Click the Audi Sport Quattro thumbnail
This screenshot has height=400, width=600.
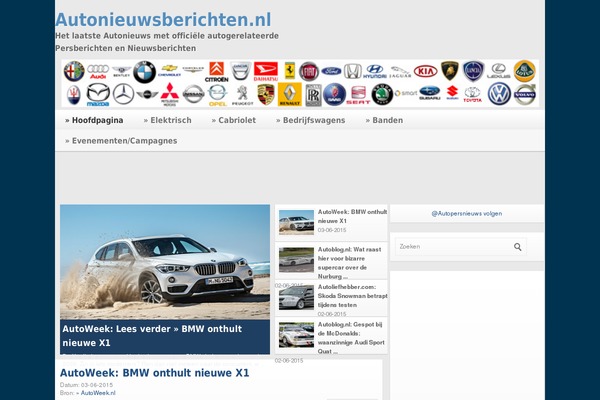[296, 335]
